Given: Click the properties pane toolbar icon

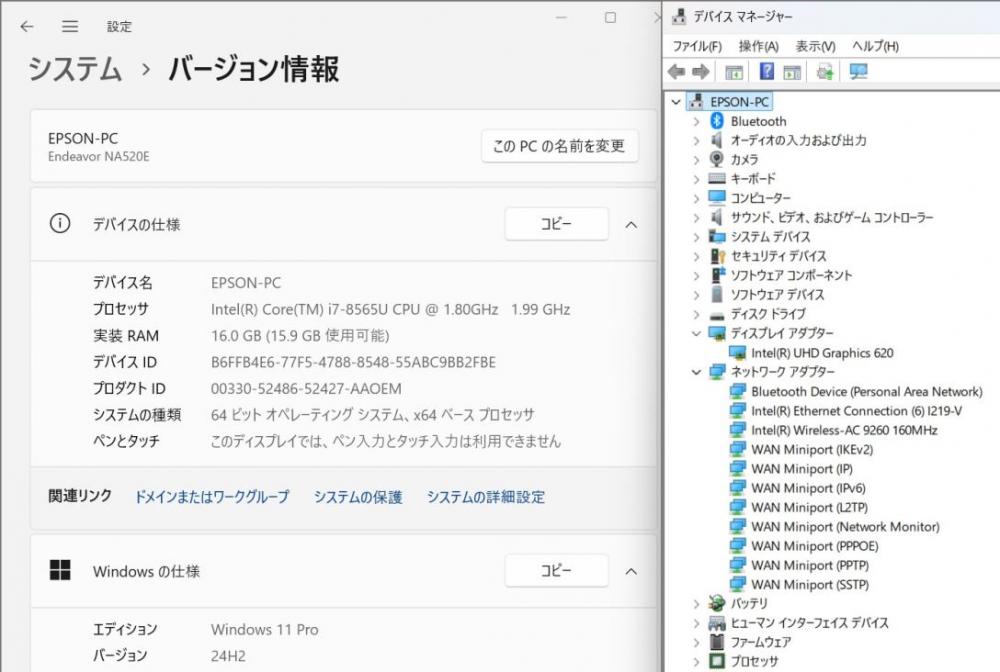Looking at the screenshot, I should click(x=792, y=72).
